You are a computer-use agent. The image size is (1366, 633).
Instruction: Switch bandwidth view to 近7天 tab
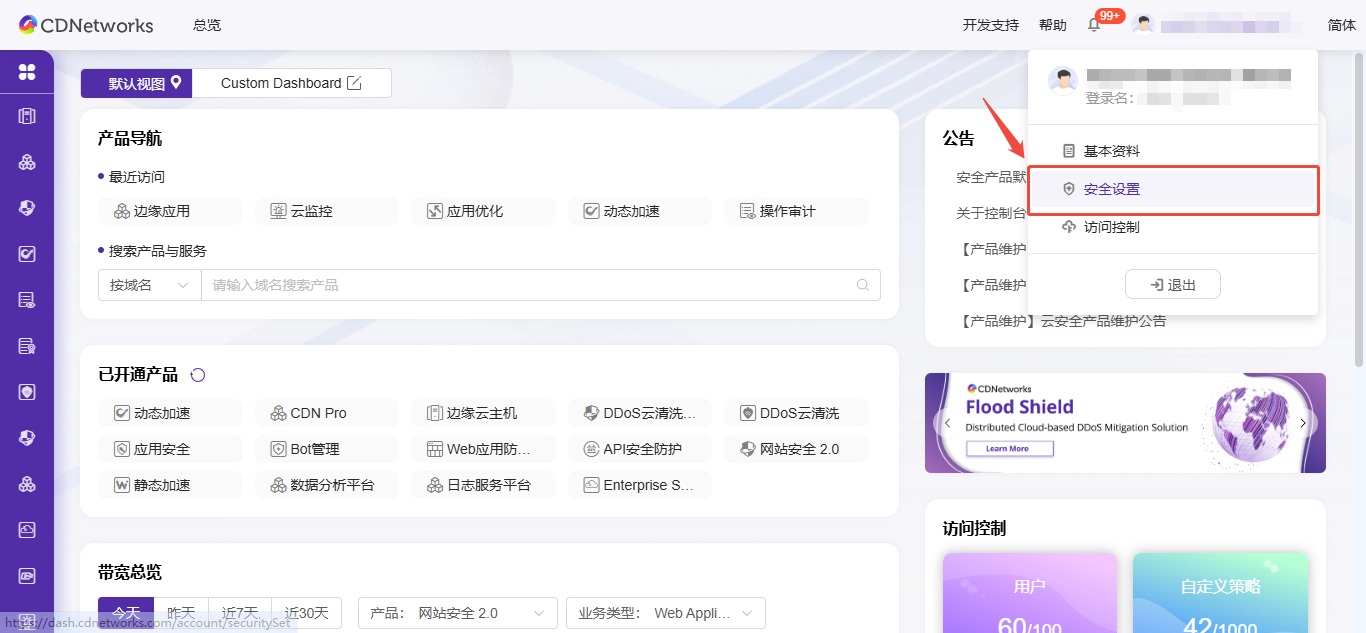pos(240,612)
